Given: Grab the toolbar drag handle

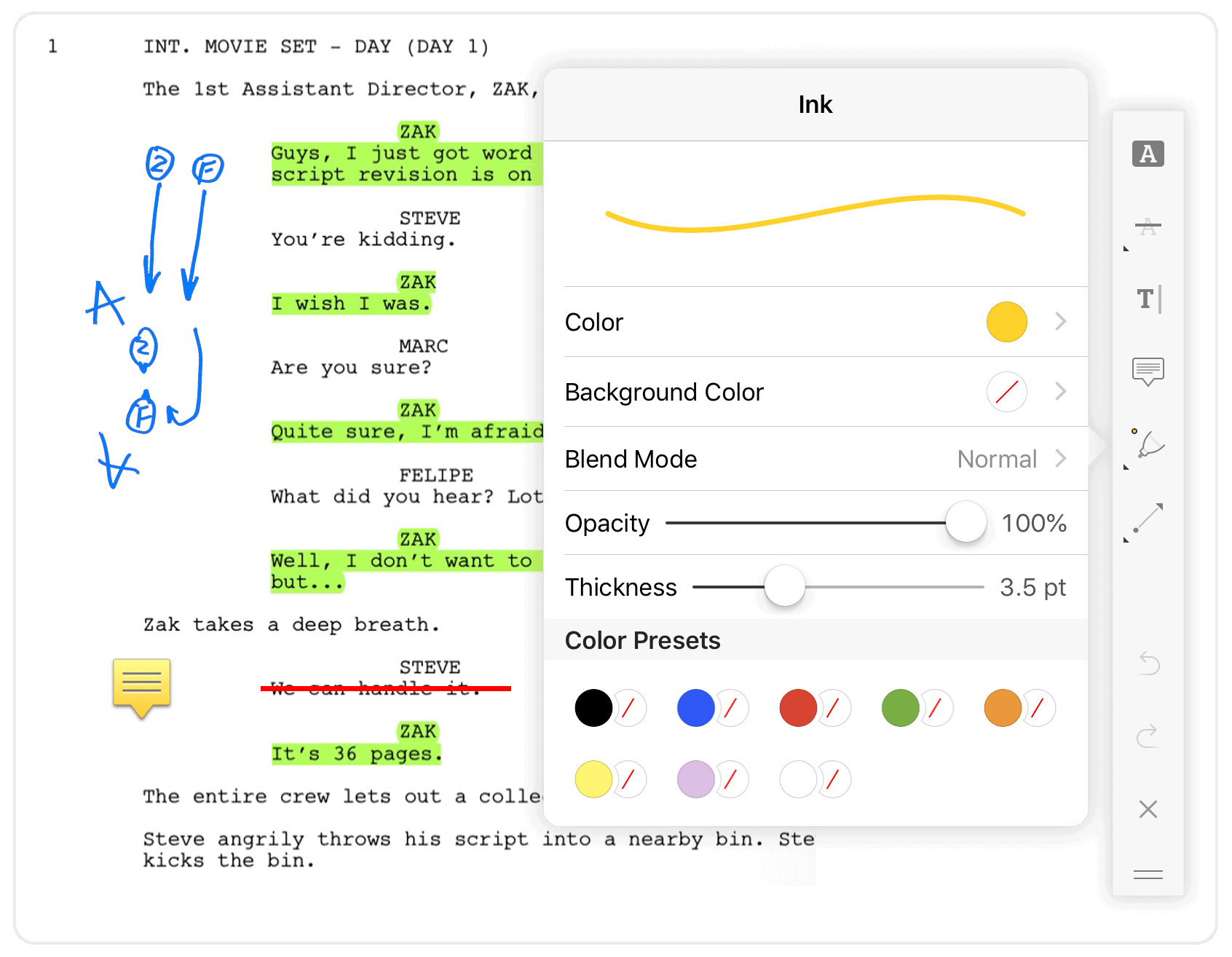Looking at the screenshot, I should [x=1148, y=875].
